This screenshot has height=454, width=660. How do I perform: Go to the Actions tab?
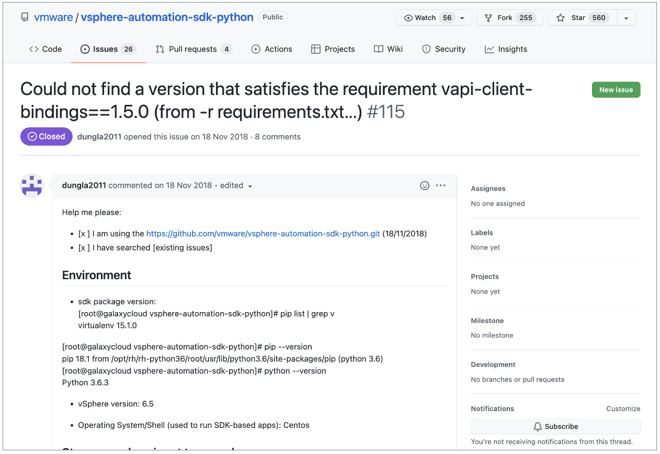coord(272,49)
